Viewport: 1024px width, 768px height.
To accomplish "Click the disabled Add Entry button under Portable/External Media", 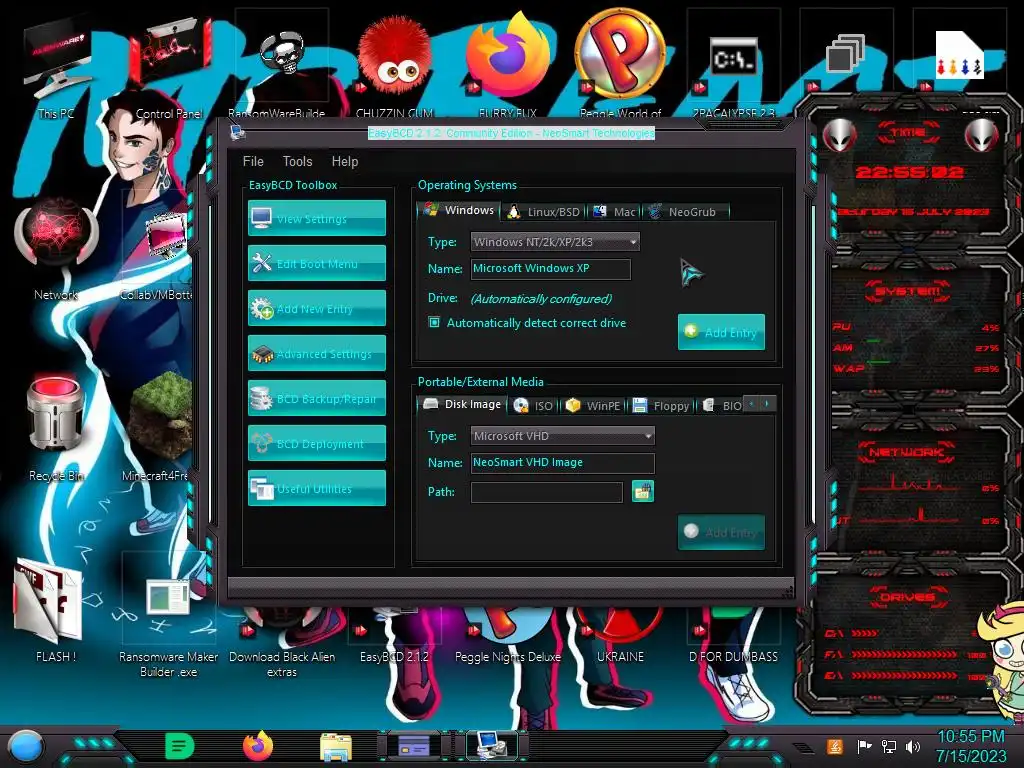I will pos(721,532).
